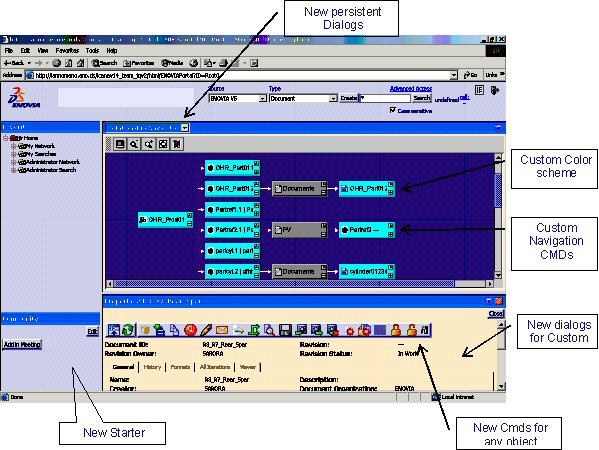This screenshot has width=599, height=450.
Task: Toggle the Case sensitive checkbox
Action: coord(392,110)
